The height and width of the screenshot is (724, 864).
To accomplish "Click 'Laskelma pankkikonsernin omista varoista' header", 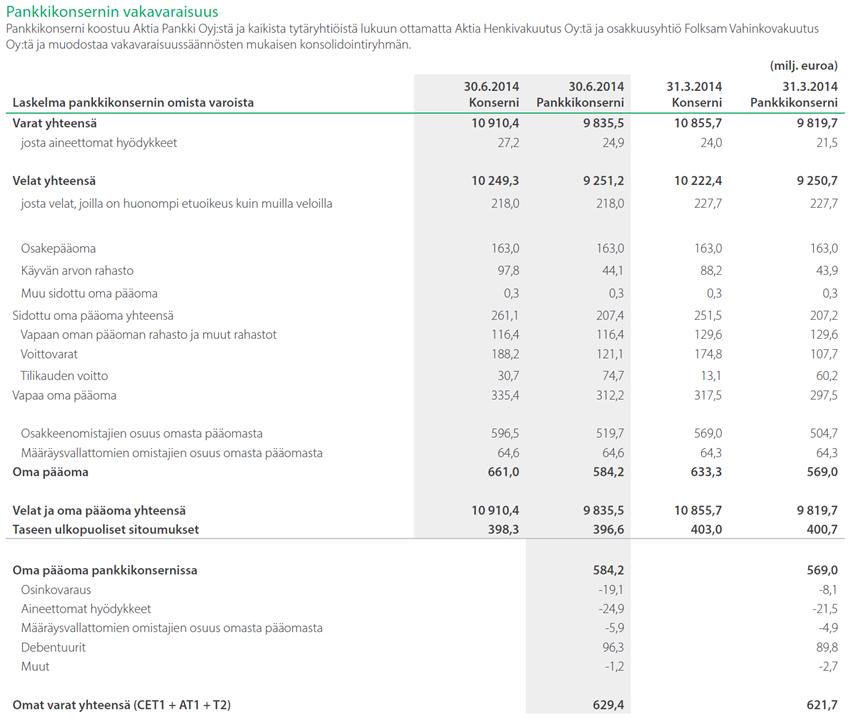I will pyautogui.click(x=133, y=102).
